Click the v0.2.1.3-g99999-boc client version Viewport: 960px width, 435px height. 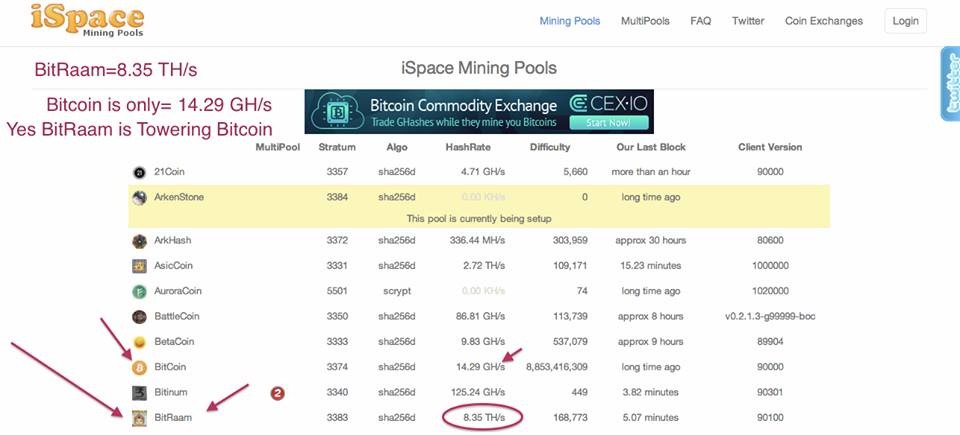click(770, 317)
